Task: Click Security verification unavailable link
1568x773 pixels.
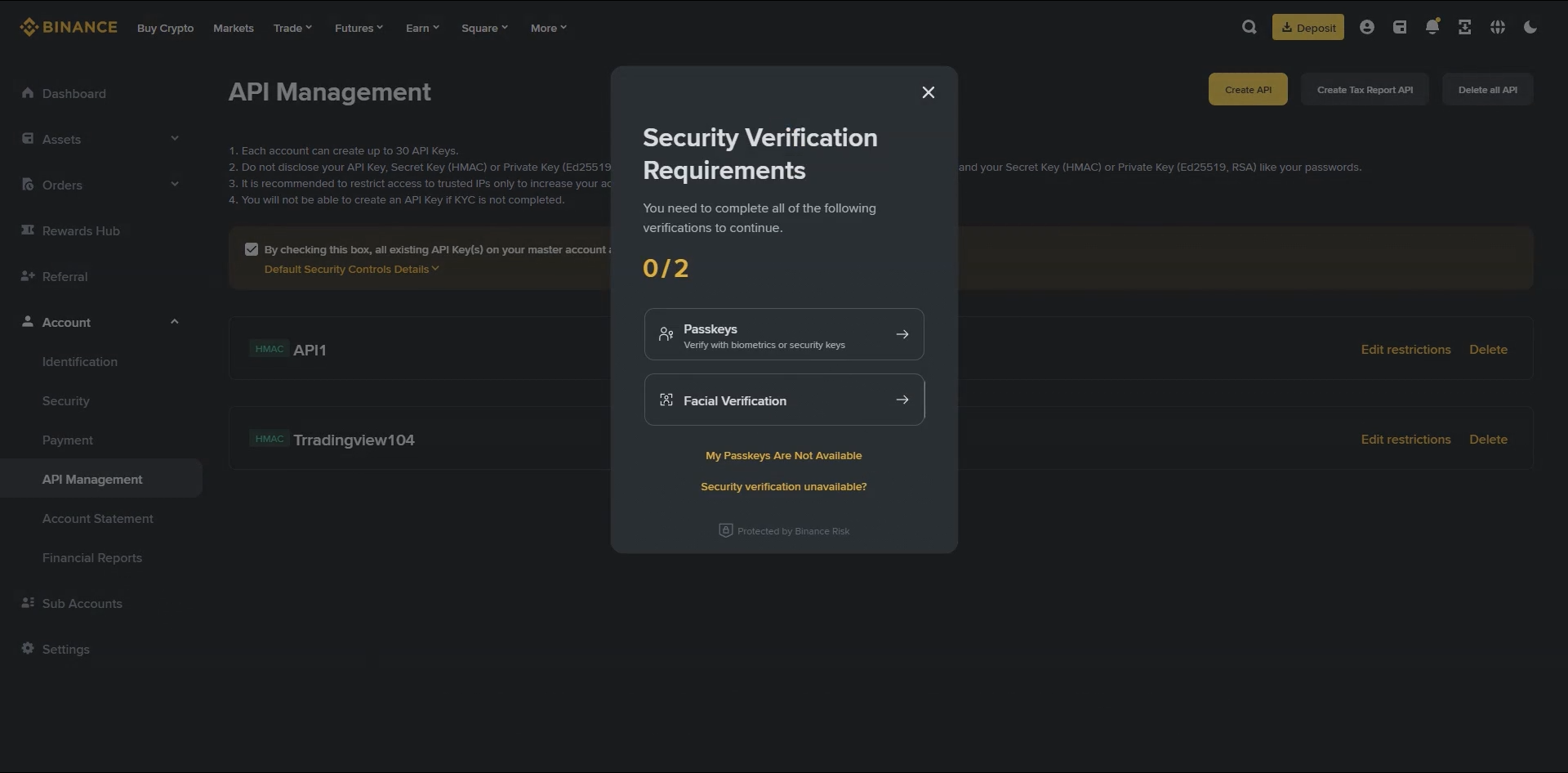Action: (x=784, y=486)
